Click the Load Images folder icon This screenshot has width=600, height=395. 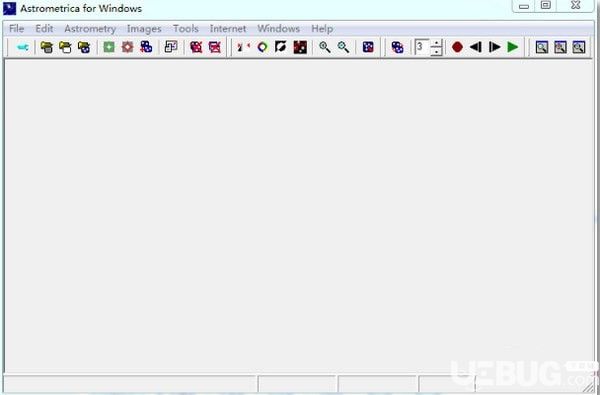point(47,47)
